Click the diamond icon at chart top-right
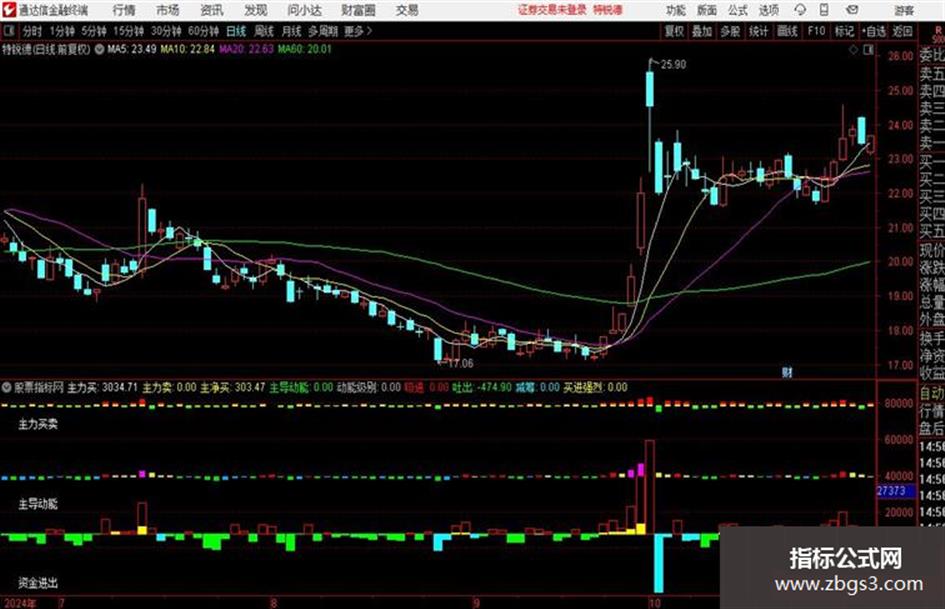This screenshot has height=609, width=945. [853, 50]
